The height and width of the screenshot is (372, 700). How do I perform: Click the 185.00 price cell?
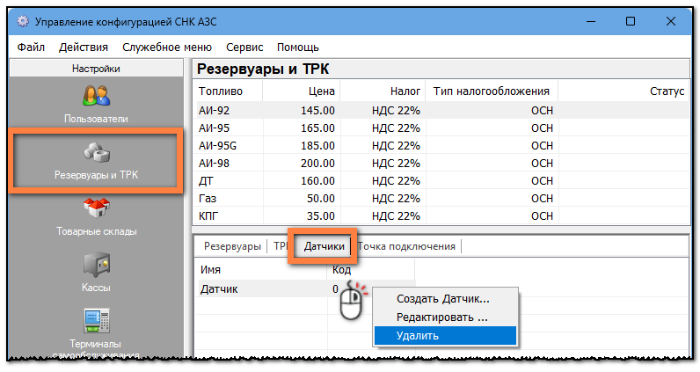pyautogui.click(x=317, y=146)
